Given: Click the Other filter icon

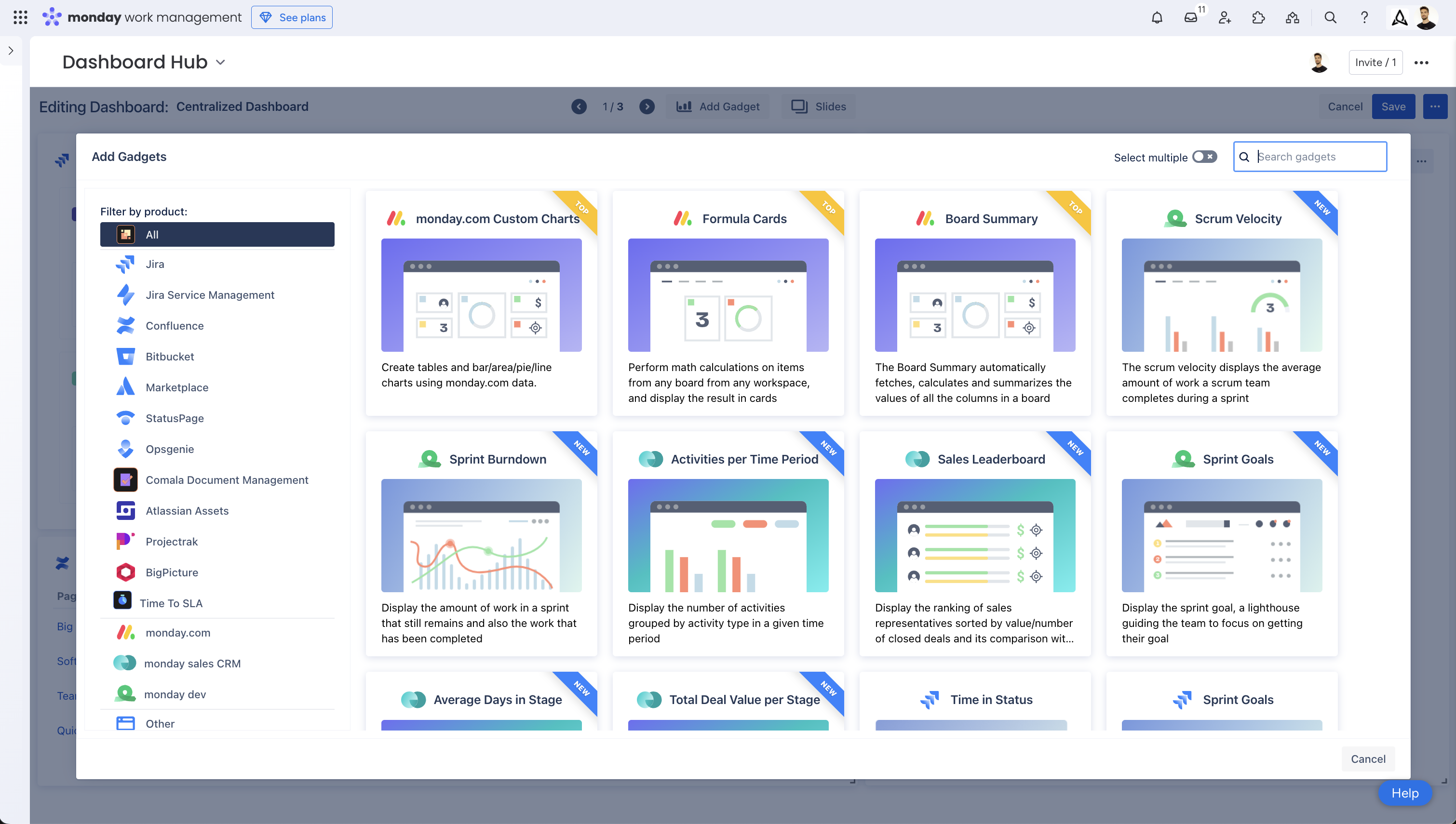Looking at the screenshot, I should (126, 724).
